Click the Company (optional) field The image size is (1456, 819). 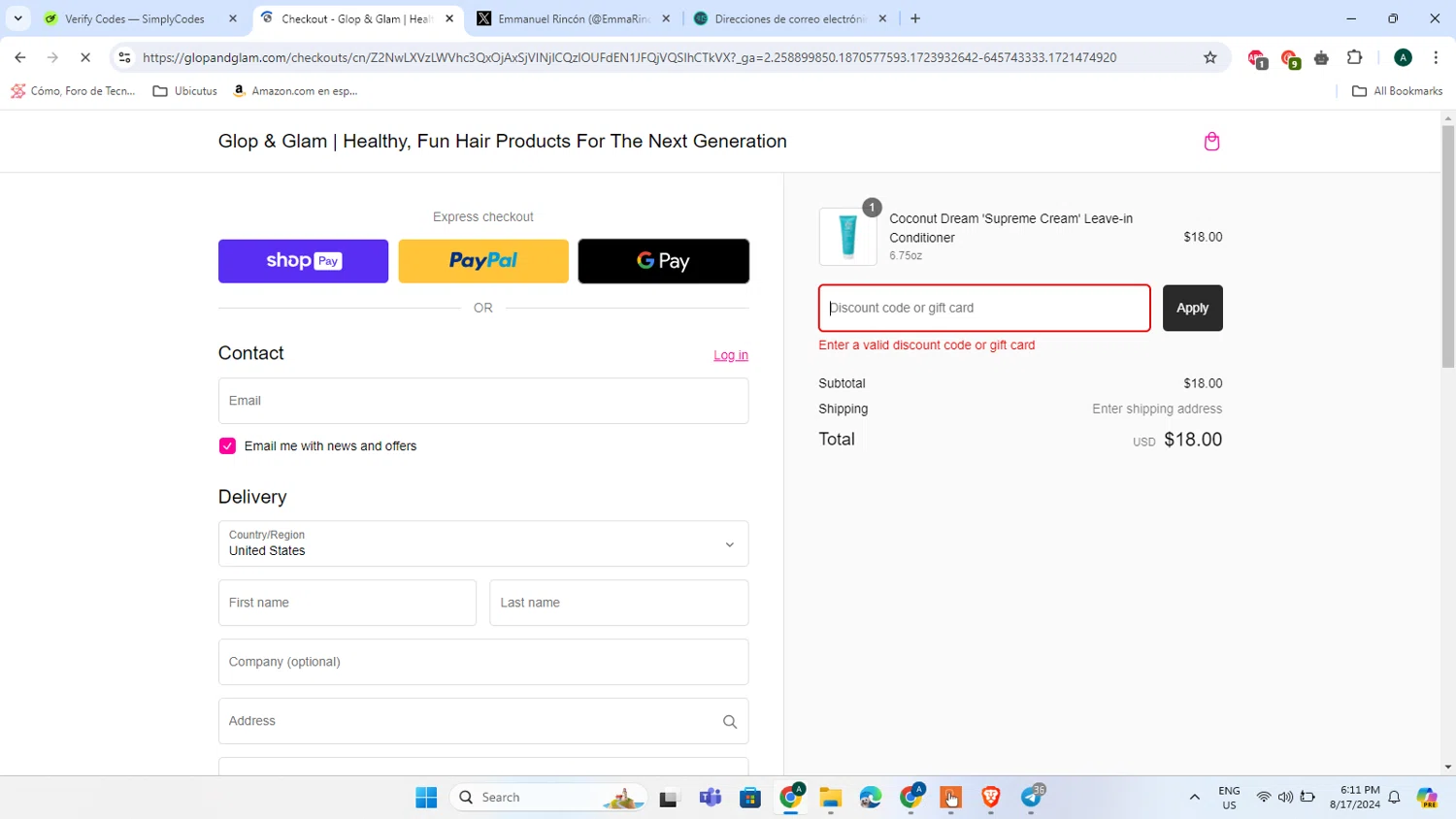483,662
